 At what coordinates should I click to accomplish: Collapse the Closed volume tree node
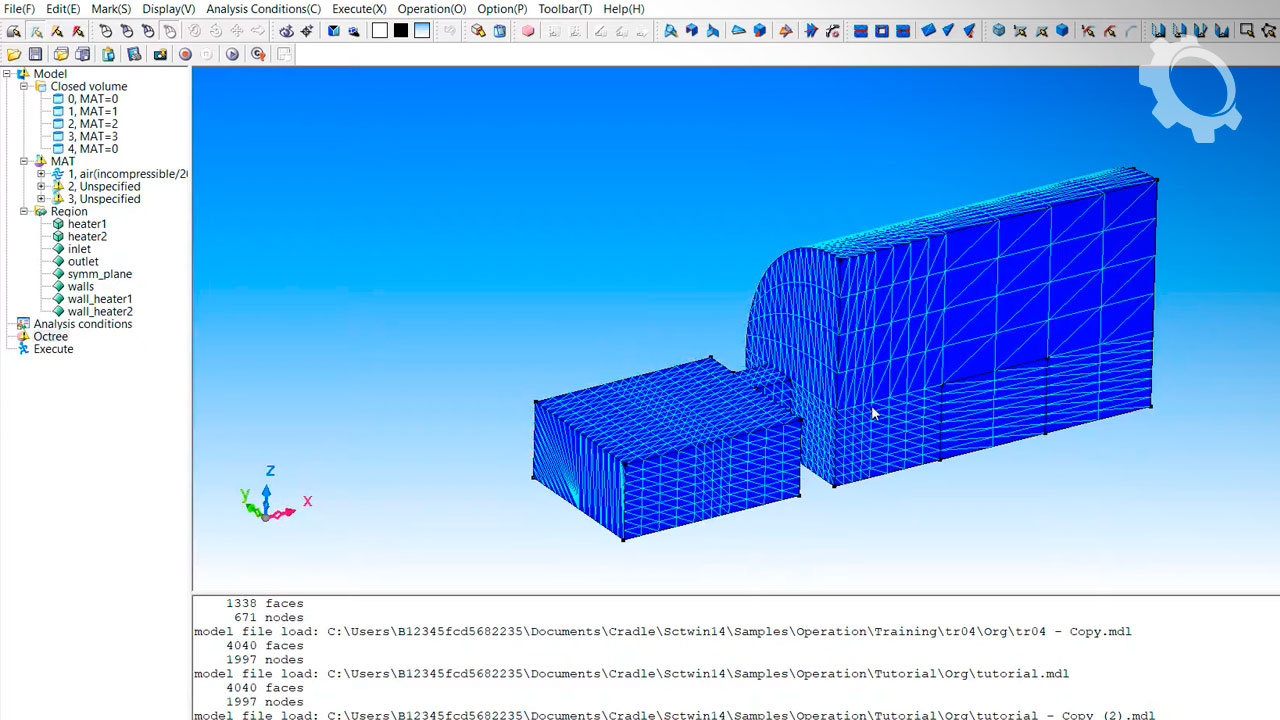pyautogui.click(x=25, y=87)
